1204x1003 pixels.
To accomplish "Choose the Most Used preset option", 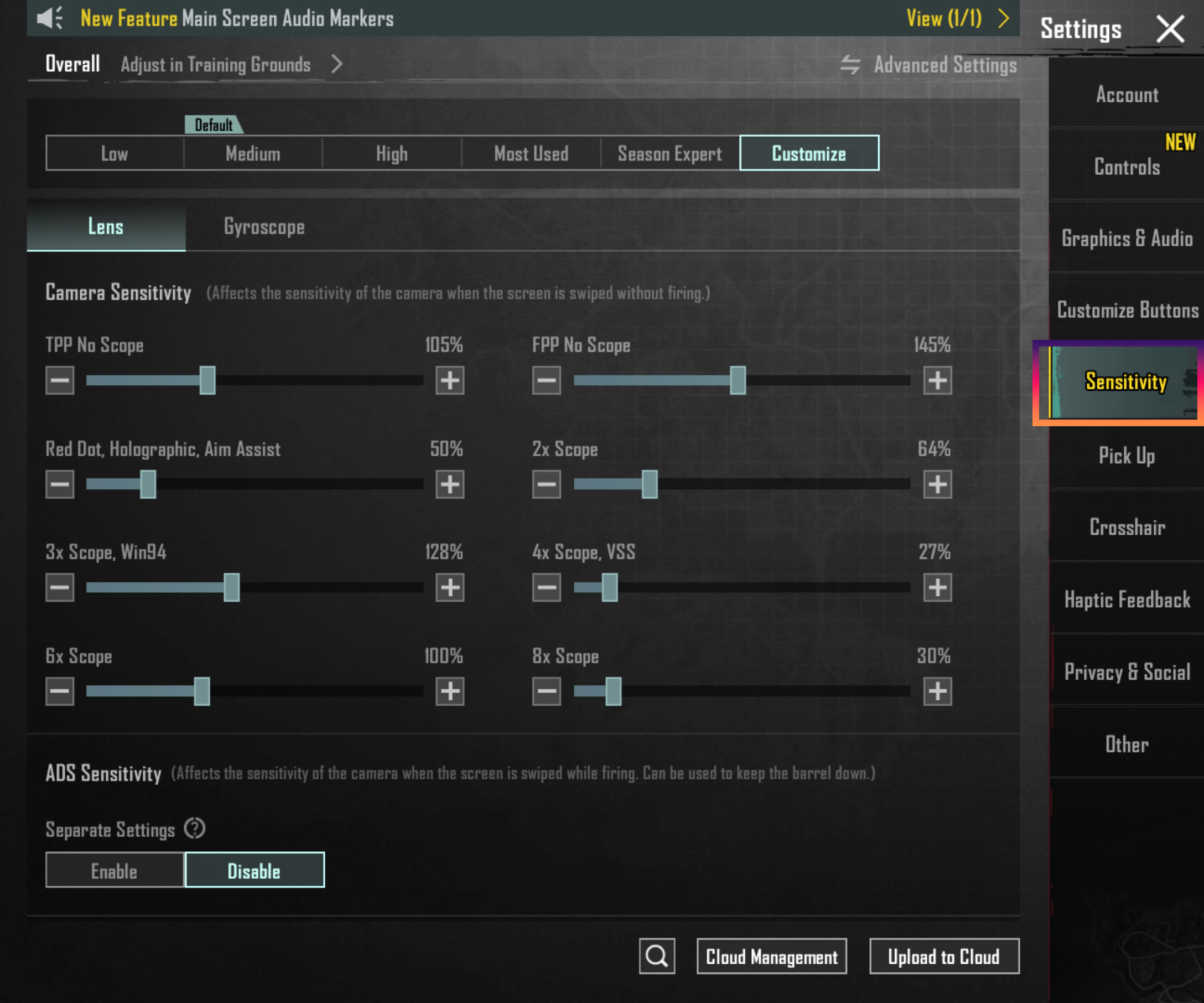I will (x=531, y=154).
